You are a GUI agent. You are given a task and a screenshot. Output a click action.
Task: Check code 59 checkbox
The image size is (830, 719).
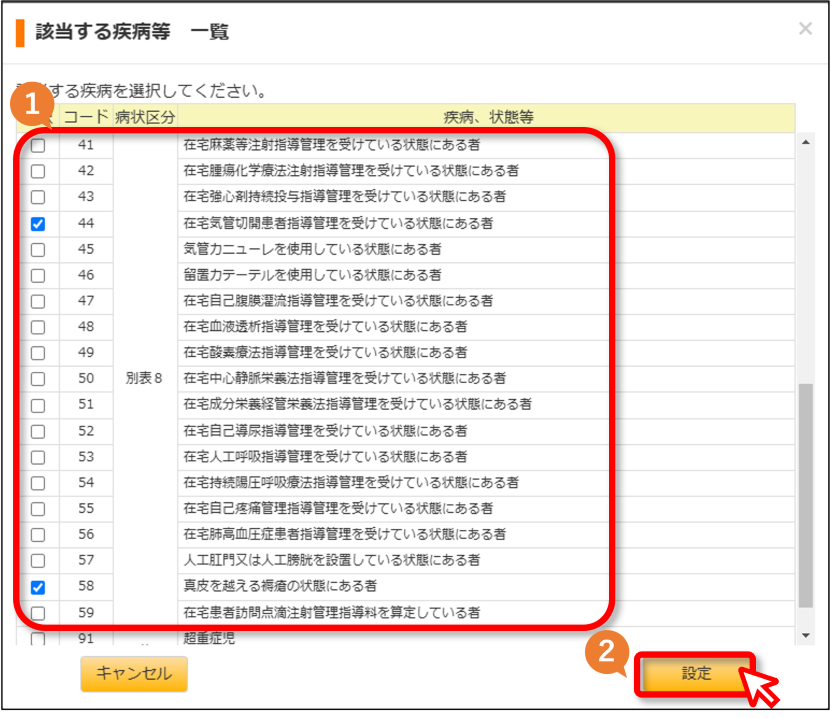[38, 613]
